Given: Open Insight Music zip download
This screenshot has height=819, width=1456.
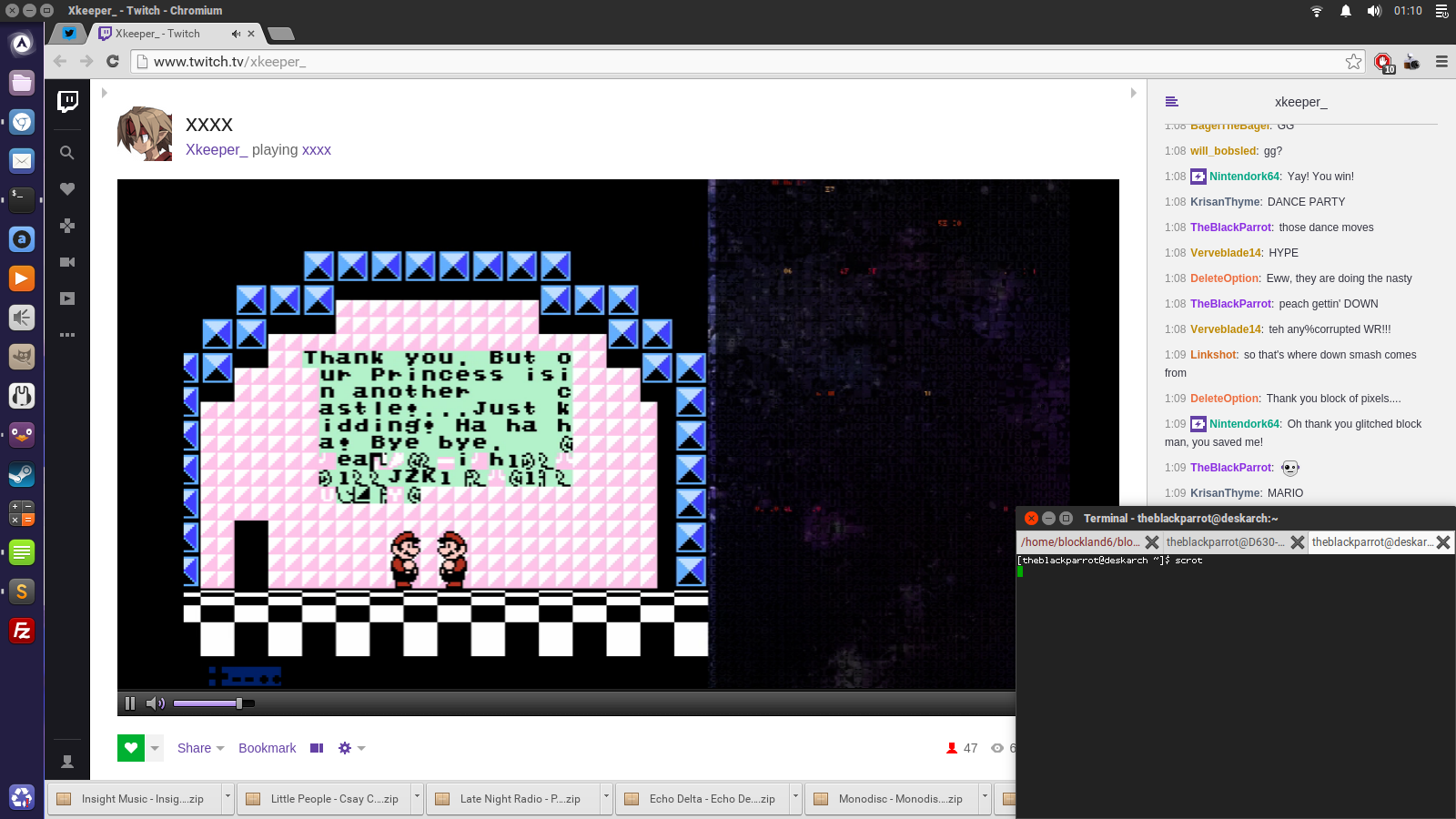Looking at the screenshot, I should (x=134, y=799).
